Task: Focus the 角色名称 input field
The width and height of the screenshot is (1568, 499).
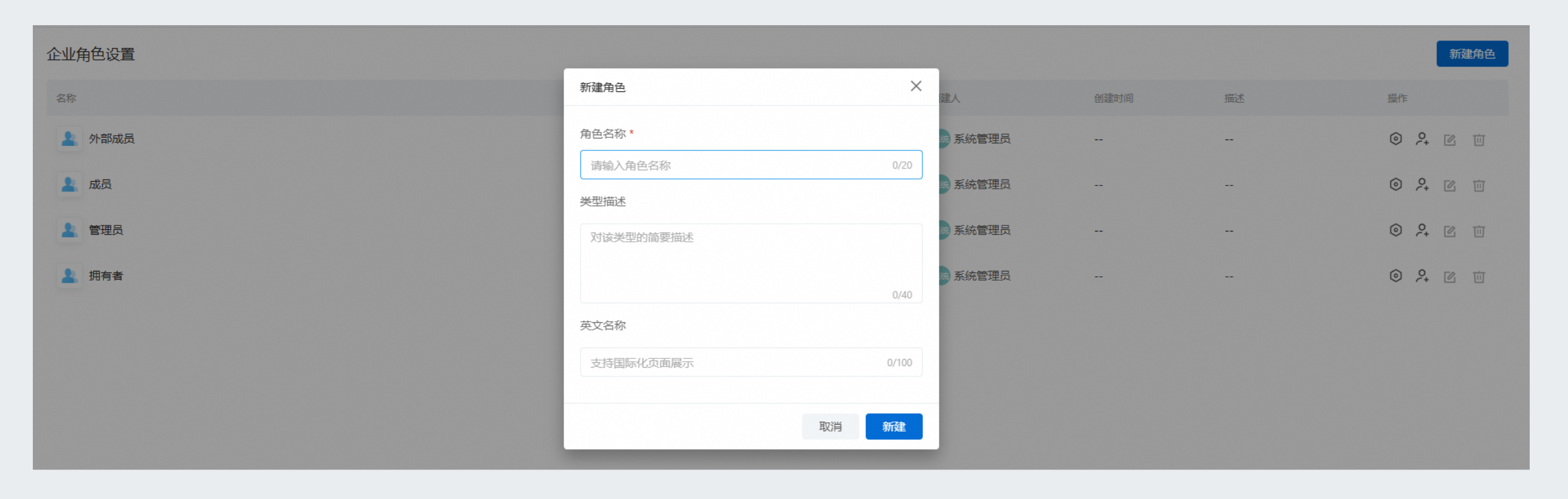Action: (751, 165)
